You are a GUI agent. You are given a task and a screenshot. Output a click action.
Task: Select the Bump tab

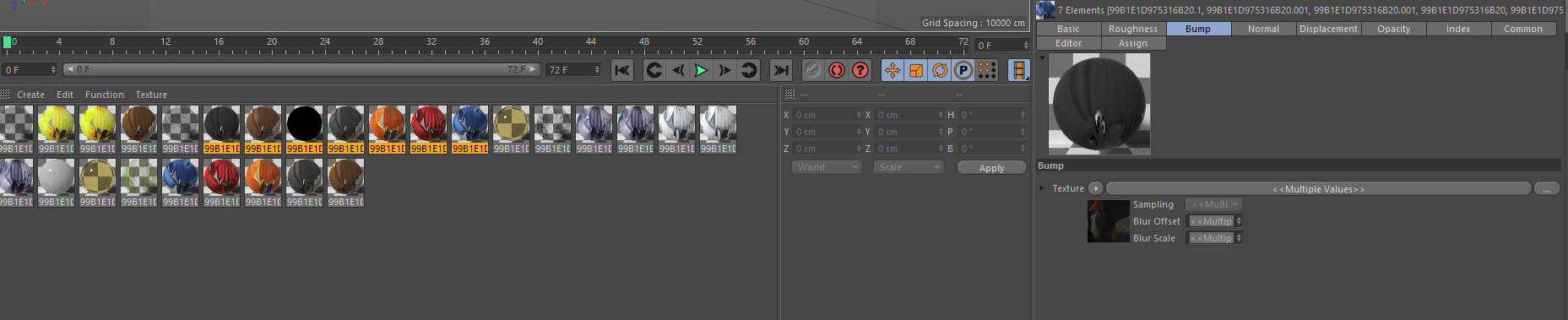1198,29
